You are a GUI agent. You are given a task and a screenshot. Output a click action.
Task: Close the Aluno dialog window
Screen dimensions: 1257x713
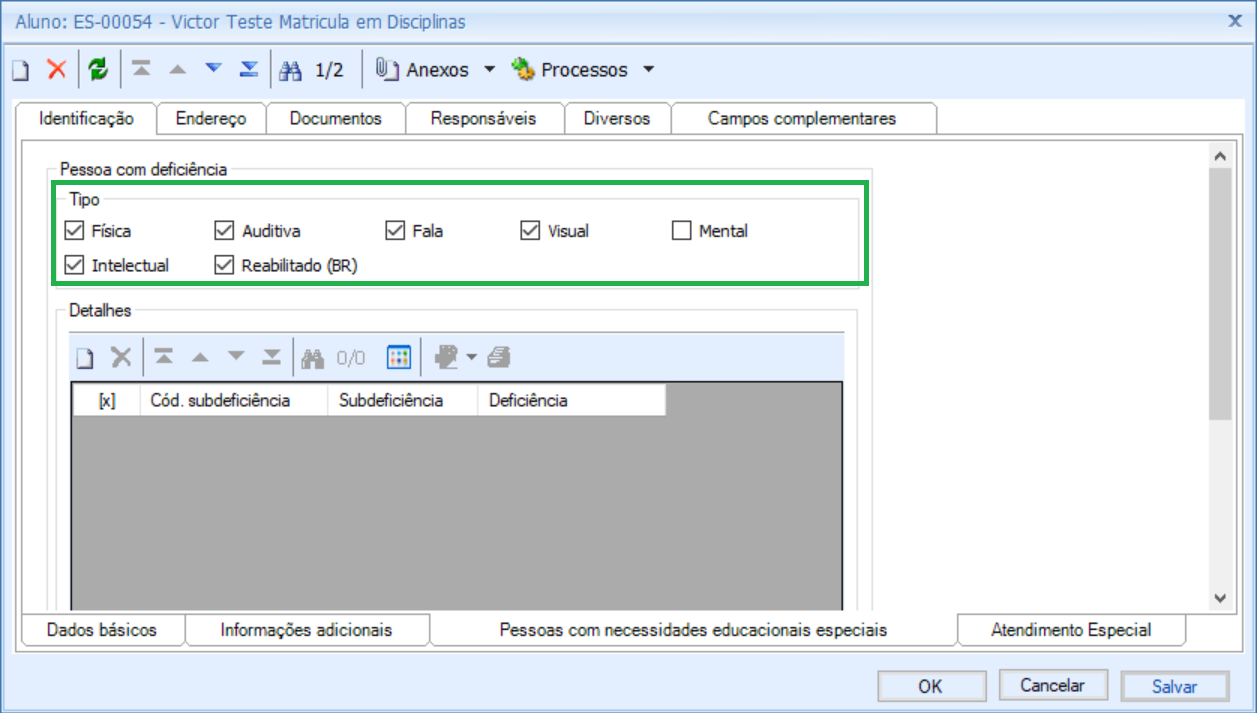1235,19
